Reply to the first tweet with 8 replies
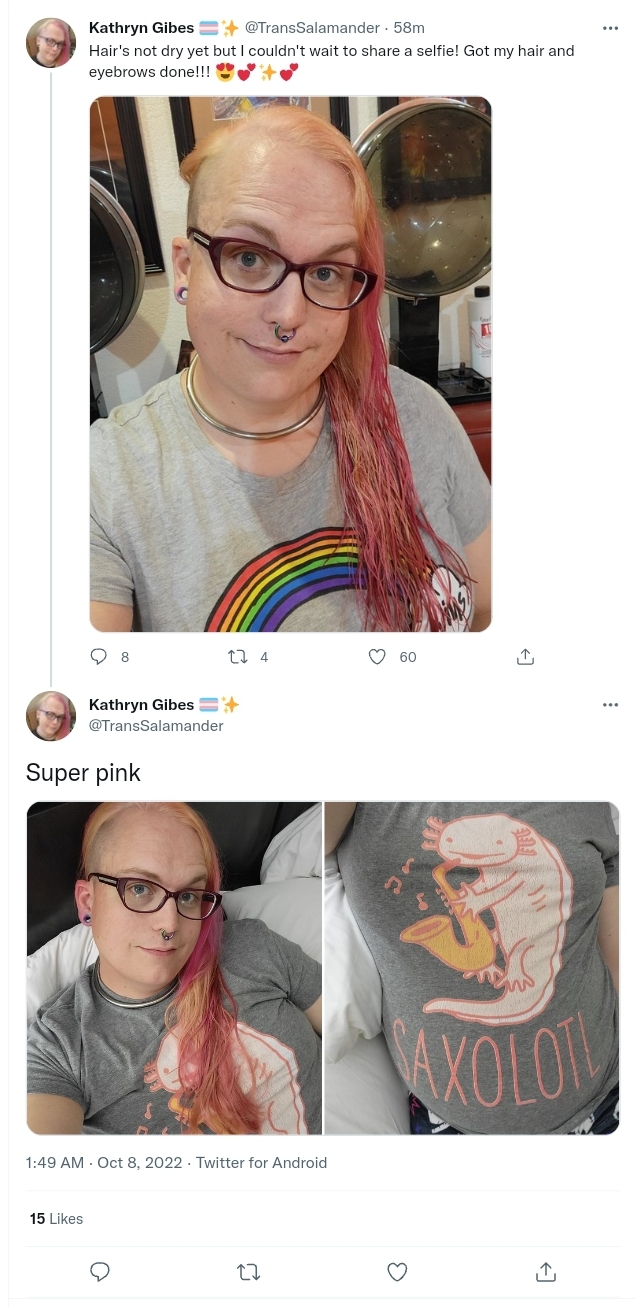The image size is (636, 1308). (x=99, y=657)
